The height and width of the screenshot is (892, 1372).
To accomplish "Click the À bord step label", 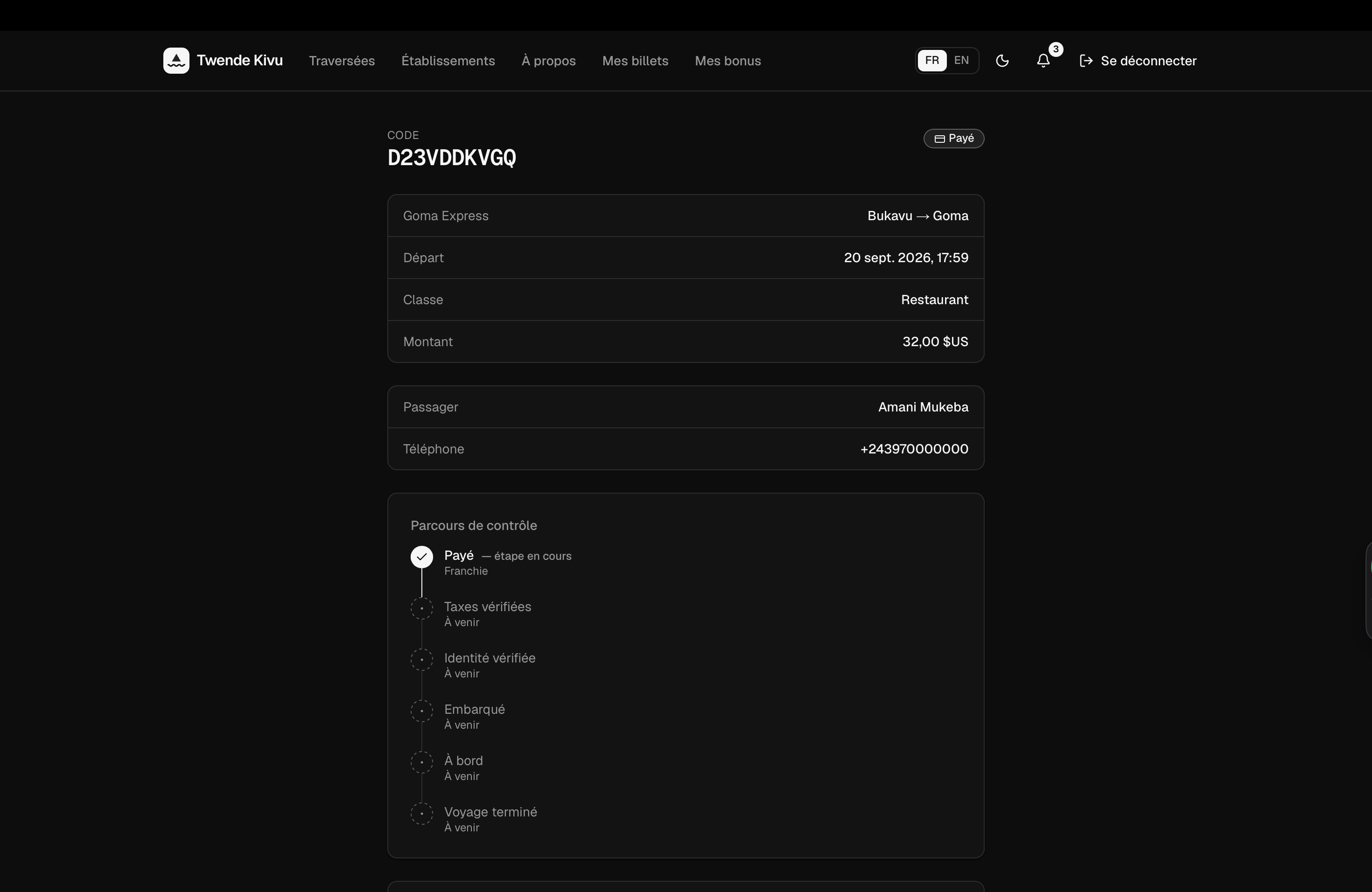I will (463, 760).
